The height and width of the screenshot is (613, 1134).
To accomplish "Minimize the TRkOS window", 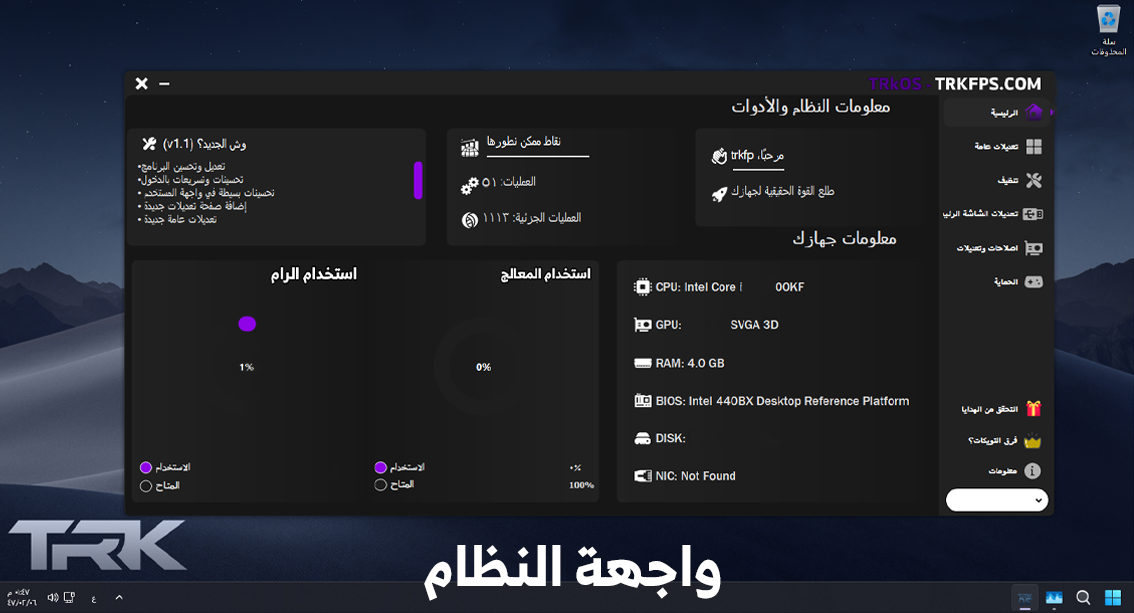I will pyautogui.click(x=164, y=84).
